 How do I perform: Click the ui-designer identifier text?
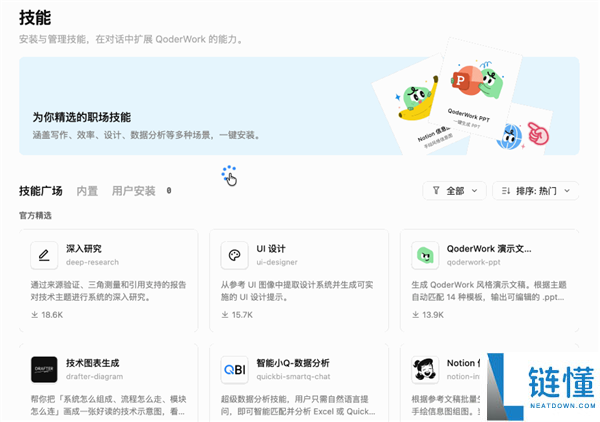pos(277,262)
